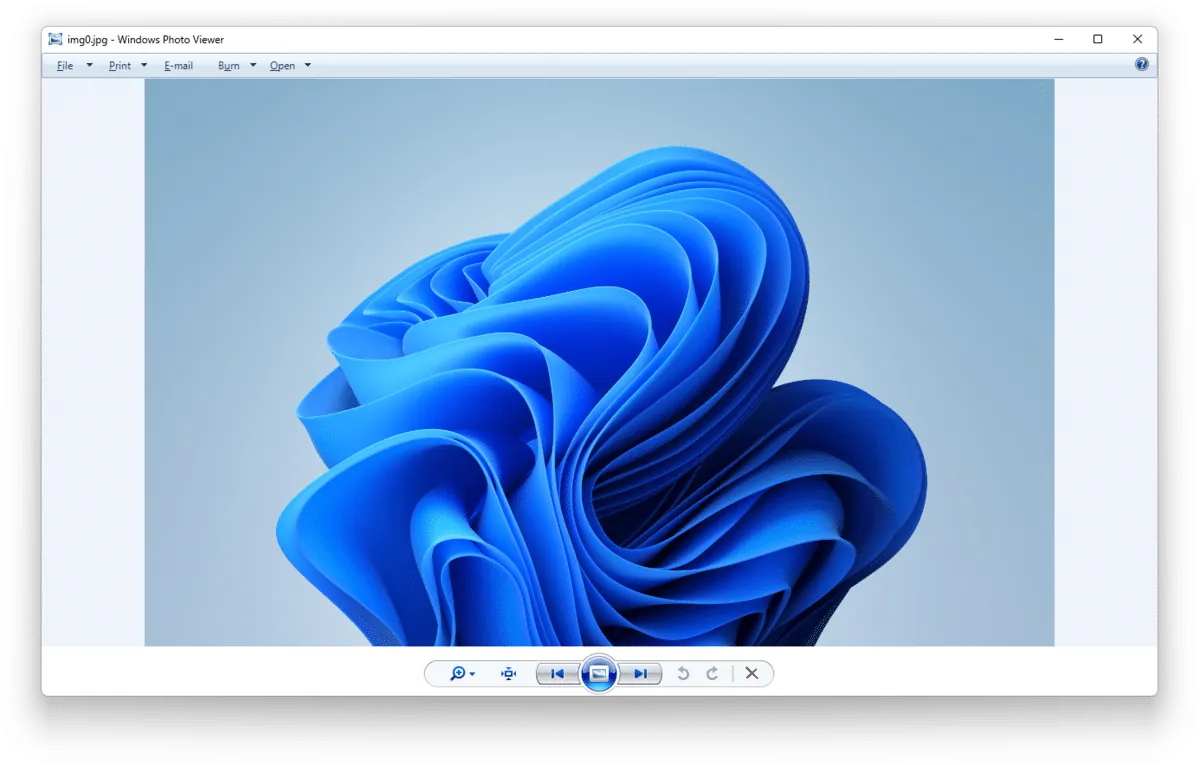Expand the File dropdown arrow

pyautogui.click(x=89, y=66)
